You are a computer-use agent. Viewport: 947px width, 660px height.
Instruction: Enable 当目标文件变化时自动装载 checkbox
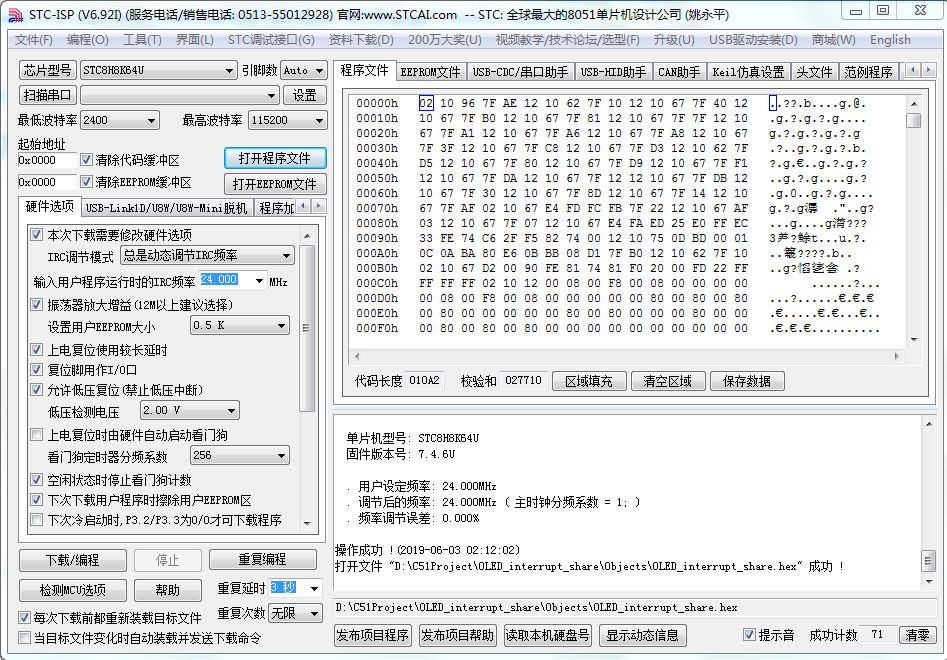(24, 638)
